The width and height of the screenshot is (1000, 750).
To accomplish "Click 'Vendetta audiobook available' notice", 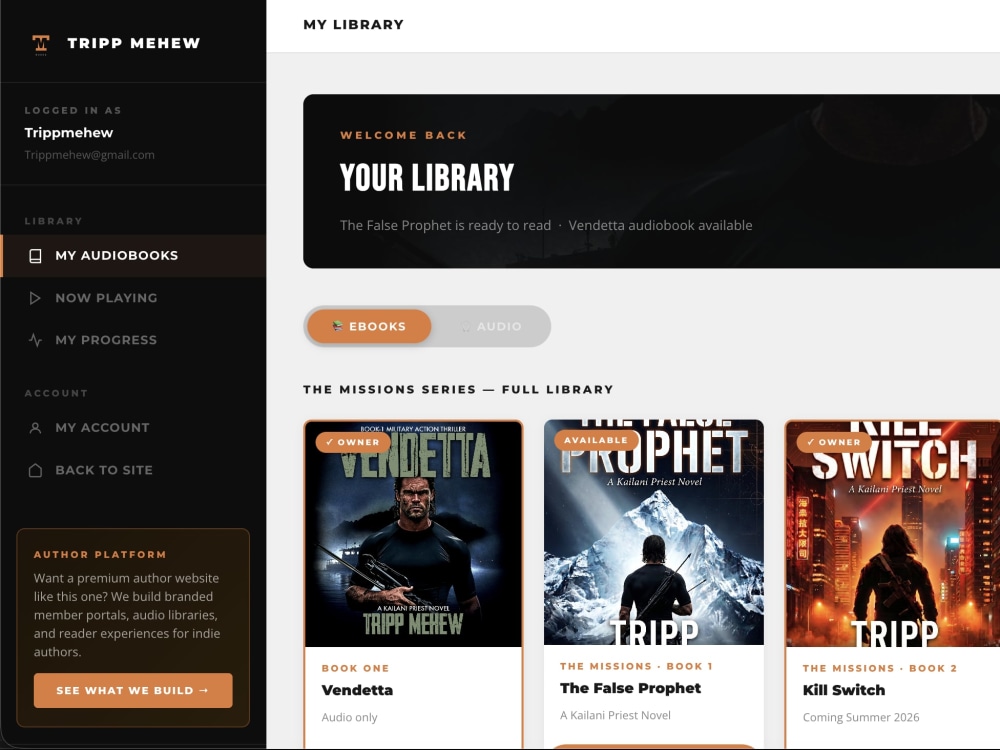I will click(660, 225).
